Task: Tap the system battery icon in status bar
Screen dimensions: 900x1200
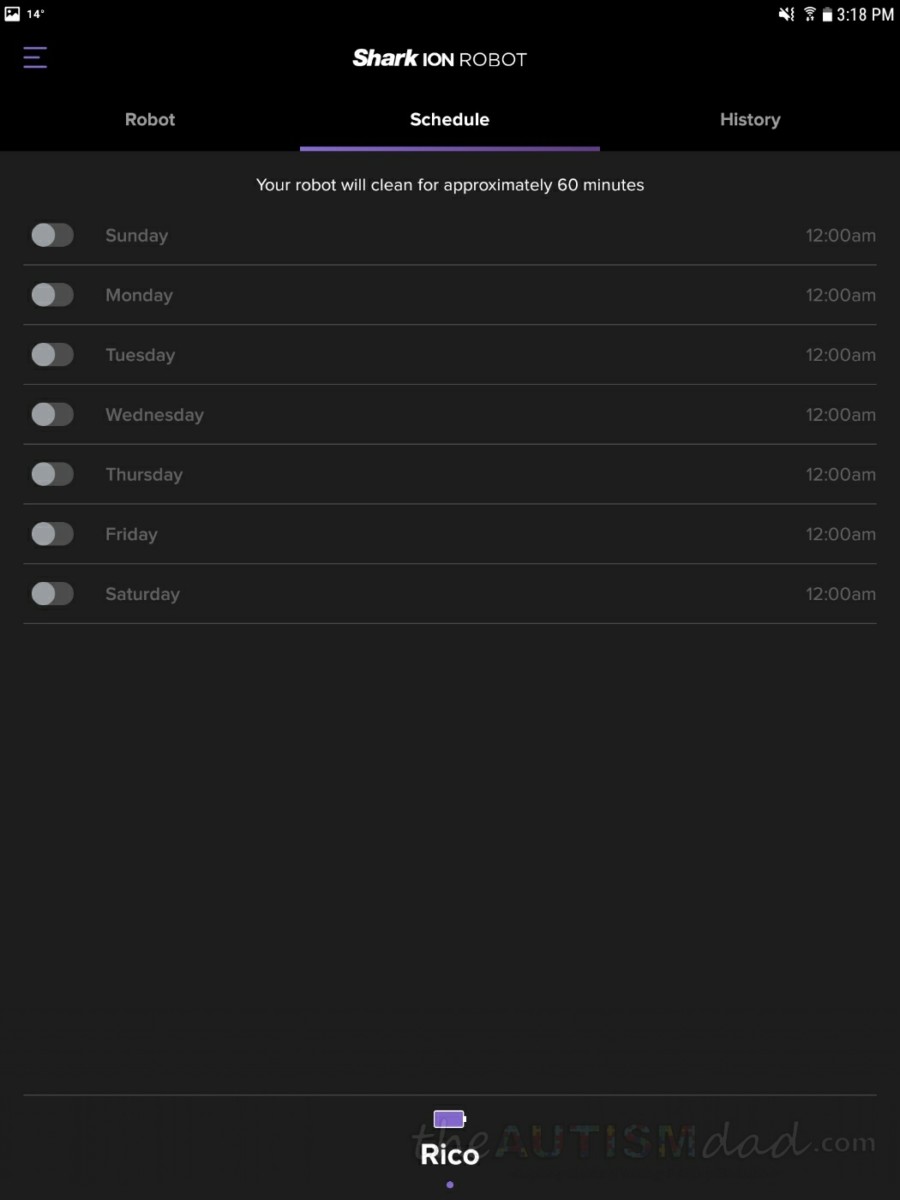Action: [827, 14]
